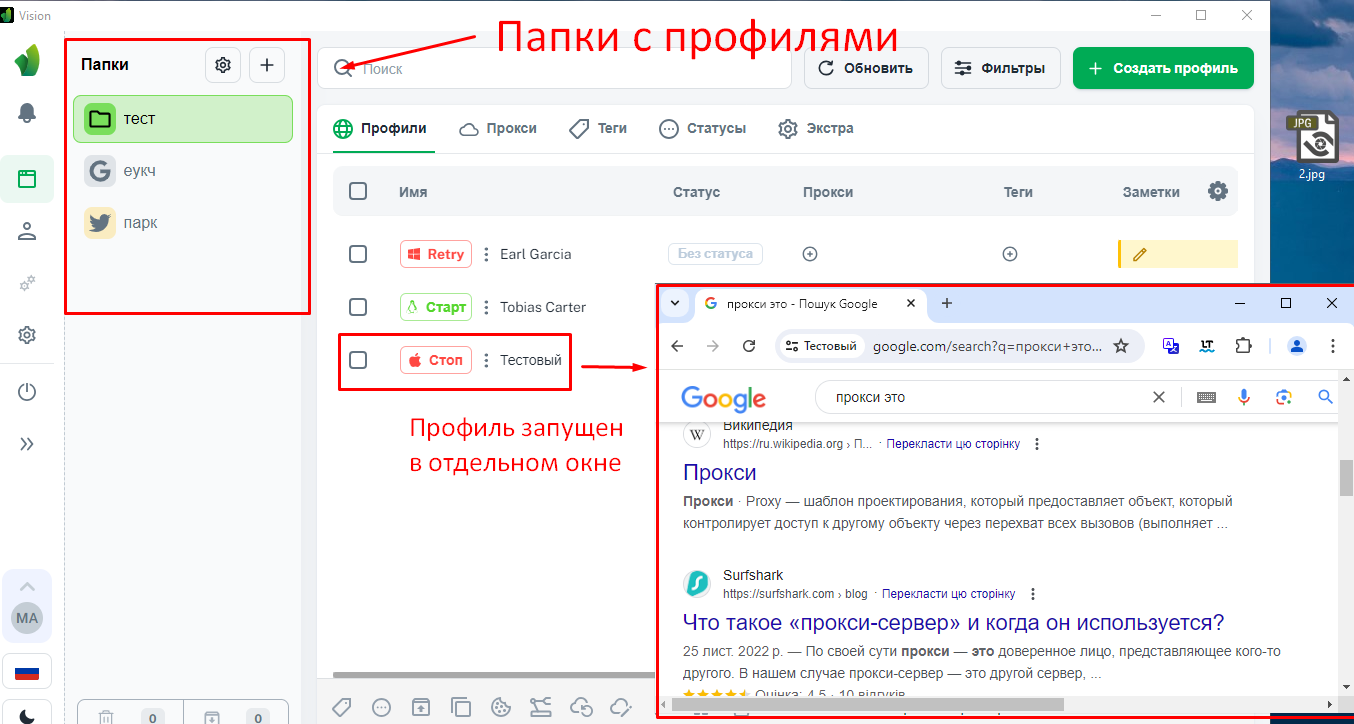Open folder settings gear next to Папки
The image size is (1354, 724).
pyautogui.click(x=223, y=65)
